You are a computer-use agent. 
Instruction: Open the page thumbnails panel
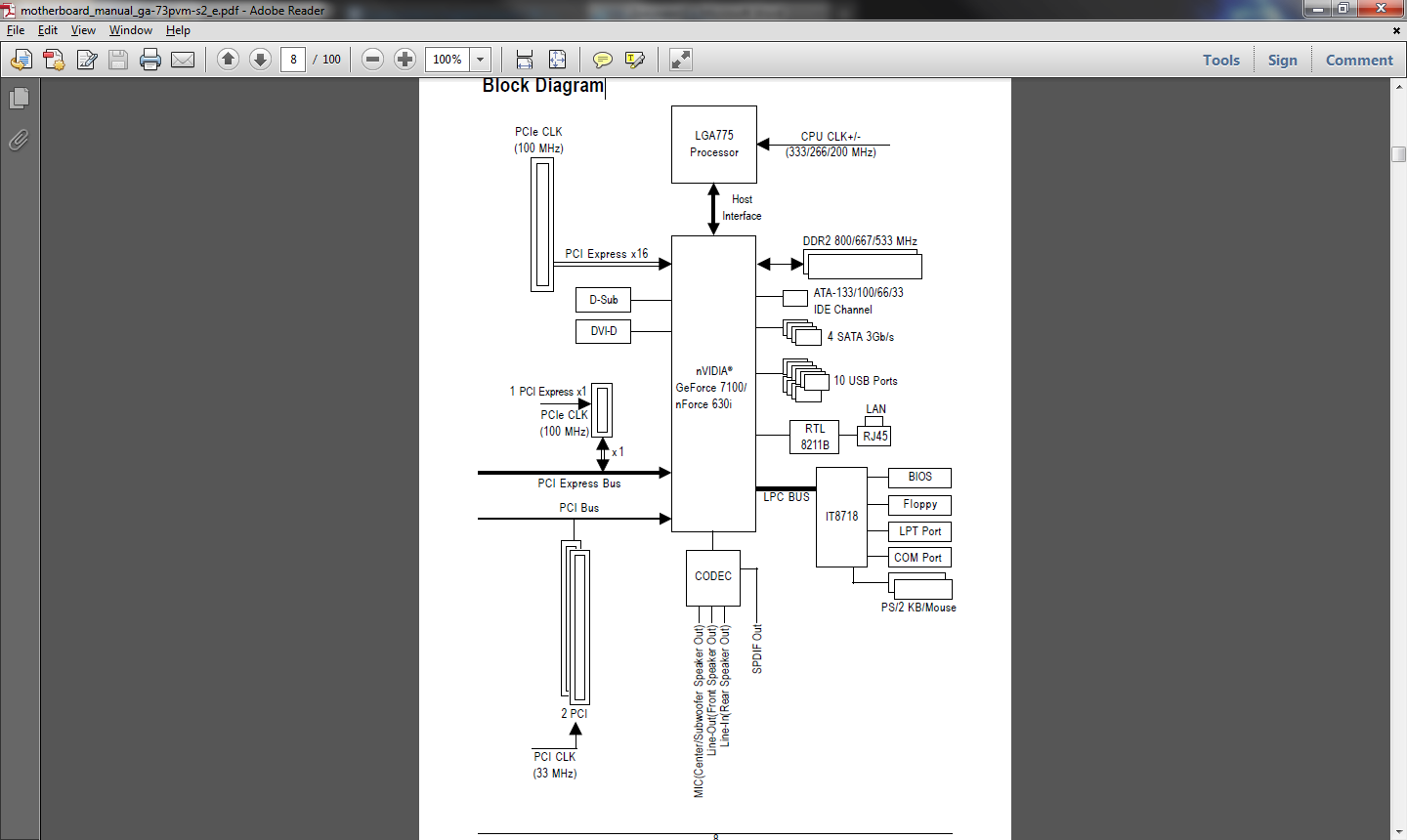tap(19, 99)
